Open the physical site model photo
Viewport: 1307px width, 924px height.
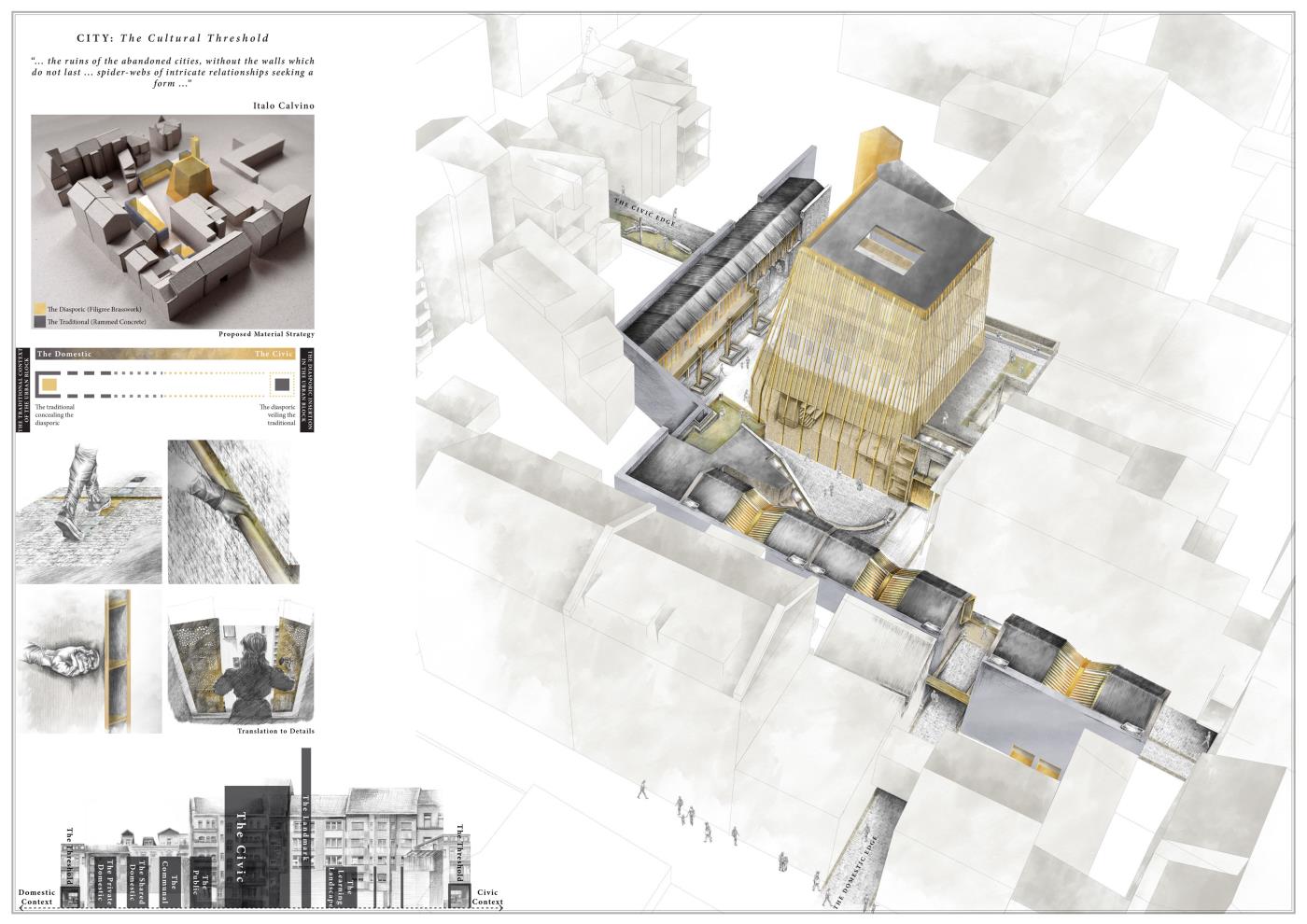point(173,220)
